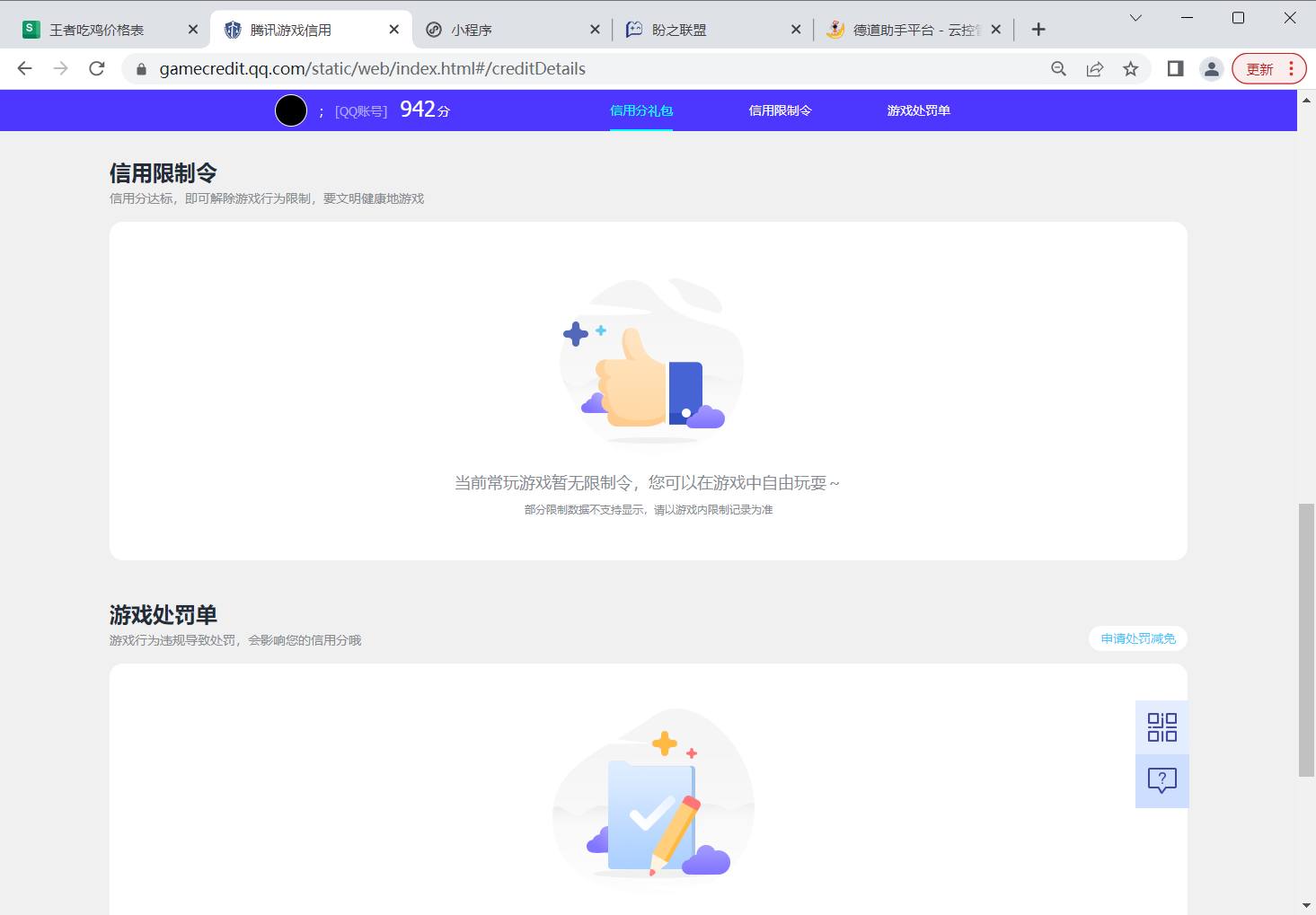Viewport: 1316px width, 915px height.
Task: Click the magnifier zoom icon in address bar
Action: pos(1058,68)
